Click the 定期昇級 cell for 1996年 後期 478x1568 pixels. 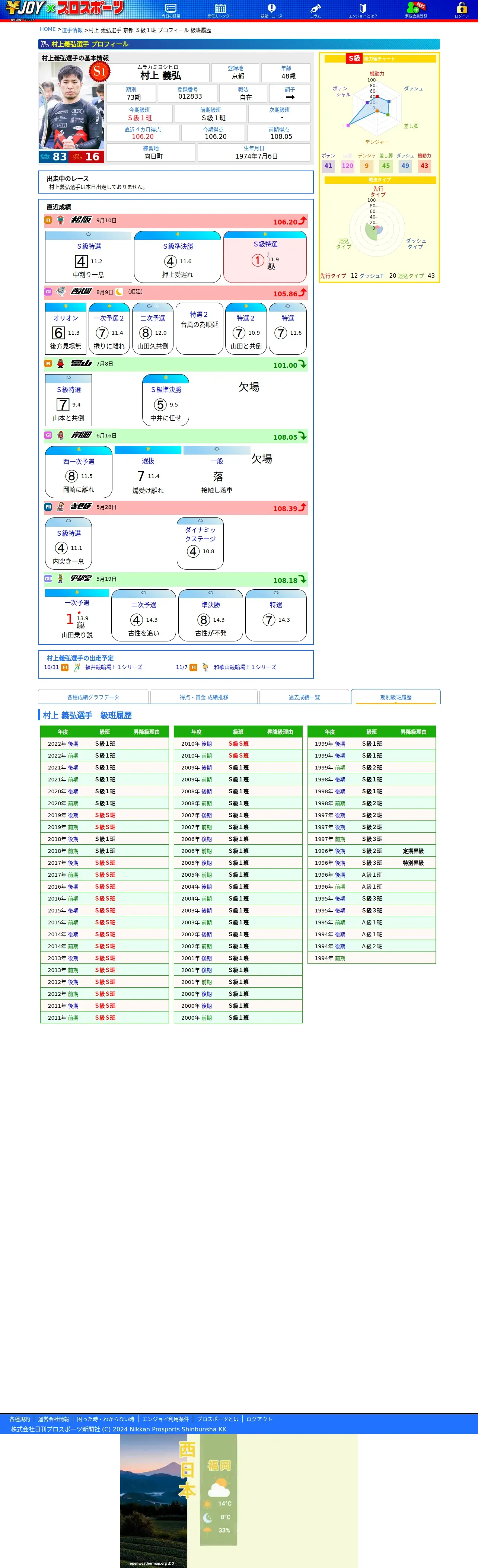(x=413, y=851)
